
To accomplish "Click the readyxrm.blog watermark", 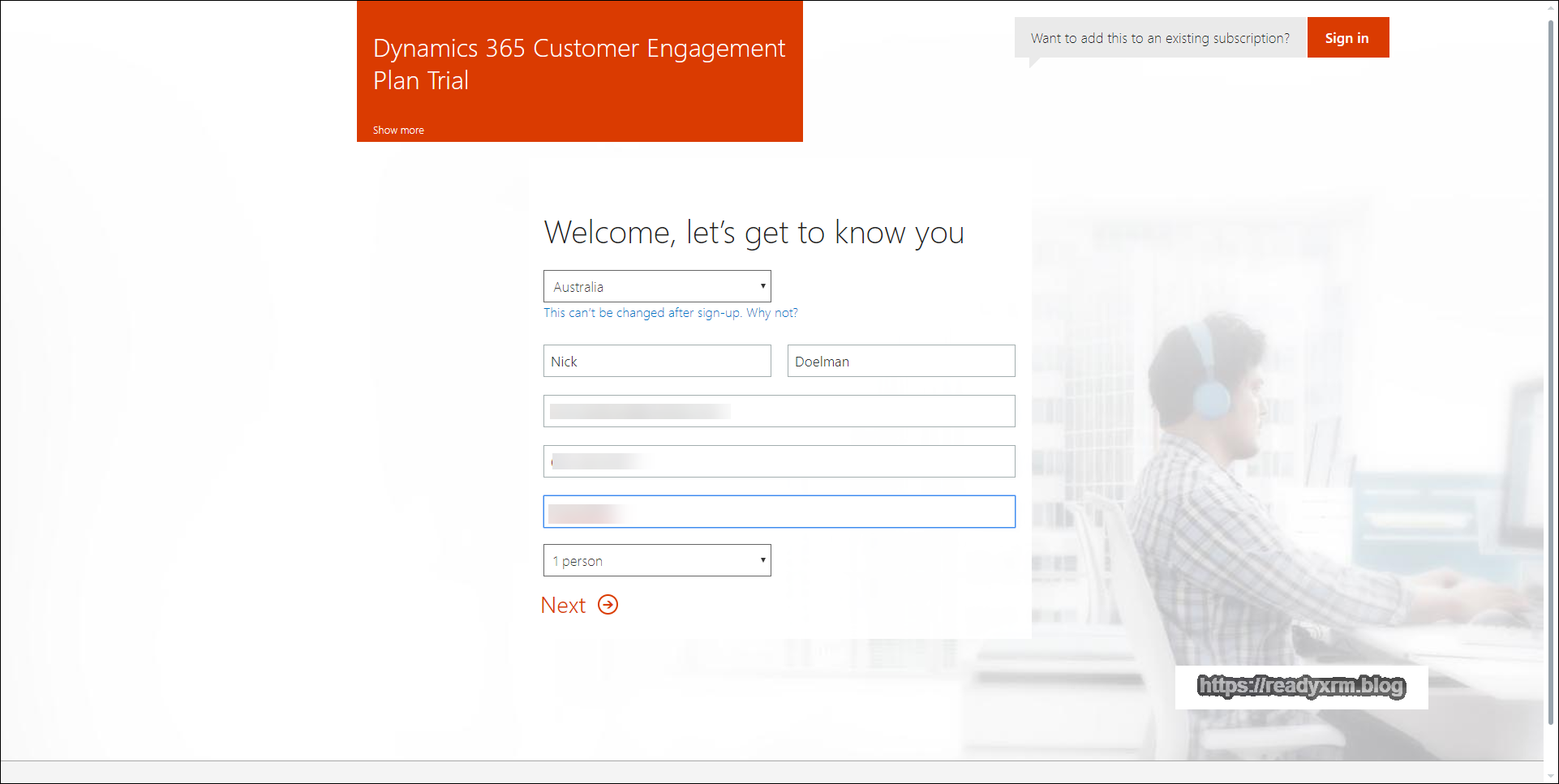I will click(x=1301, y=687).
